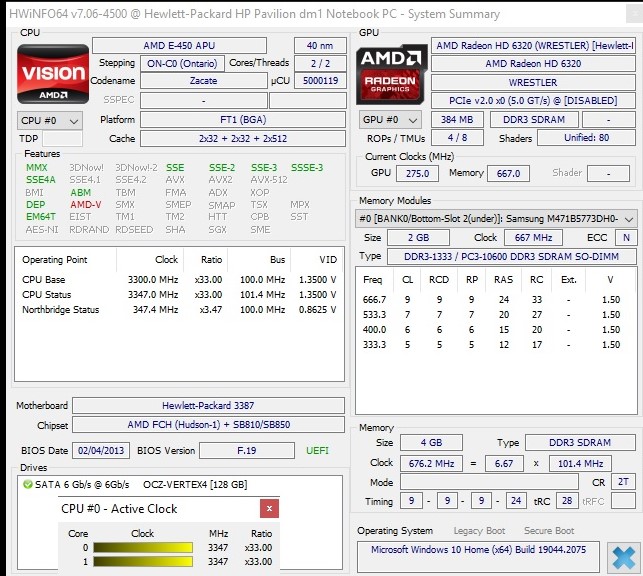Screen dimensions: 643x576
Task: Click the core 0 clock bar
Action: click(143, 547)
